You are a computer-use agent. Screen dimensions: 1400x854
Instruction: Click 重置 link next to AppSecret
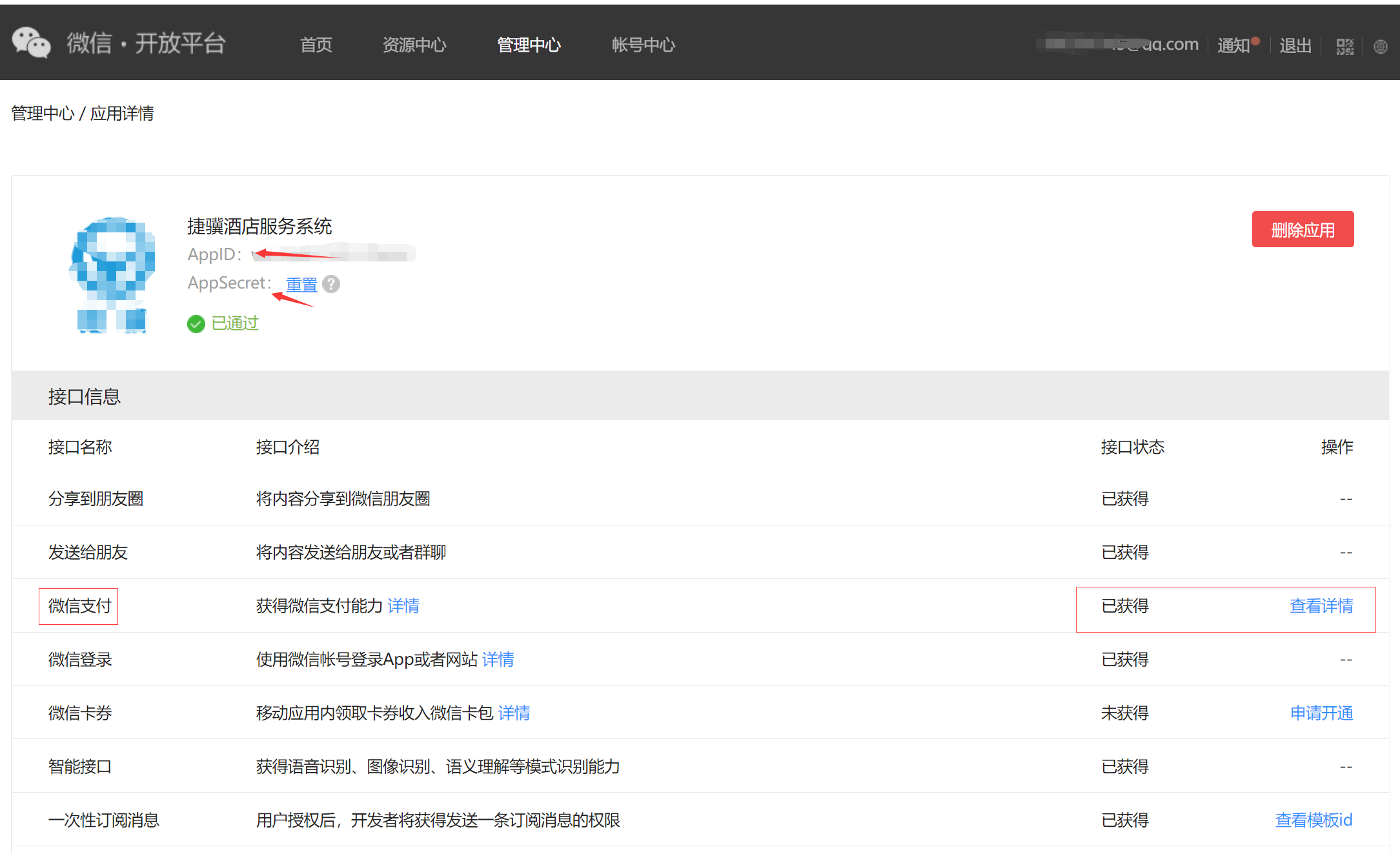(301, 284)
